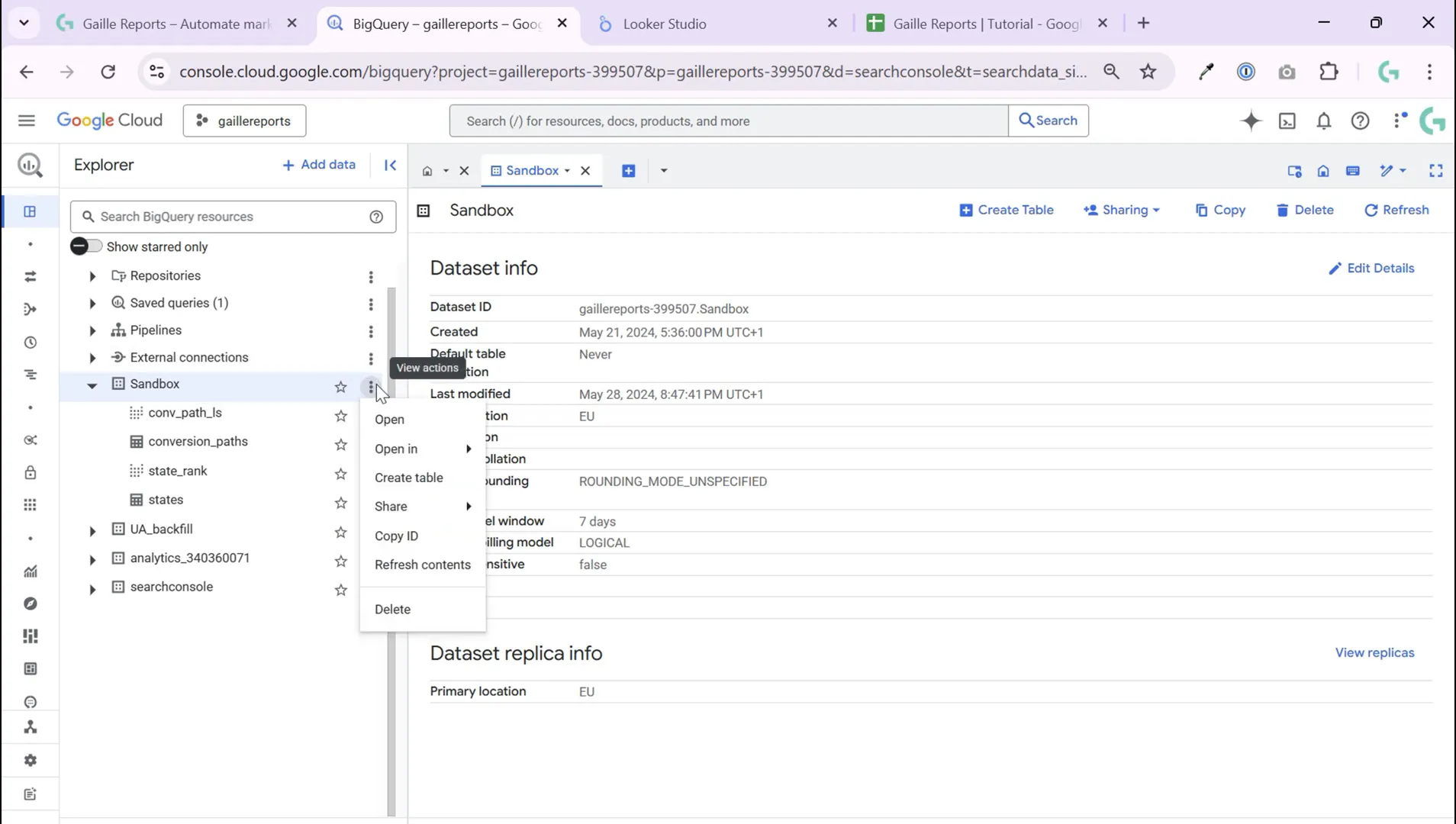Close the Sandbox tab

[x=585, y=171]
